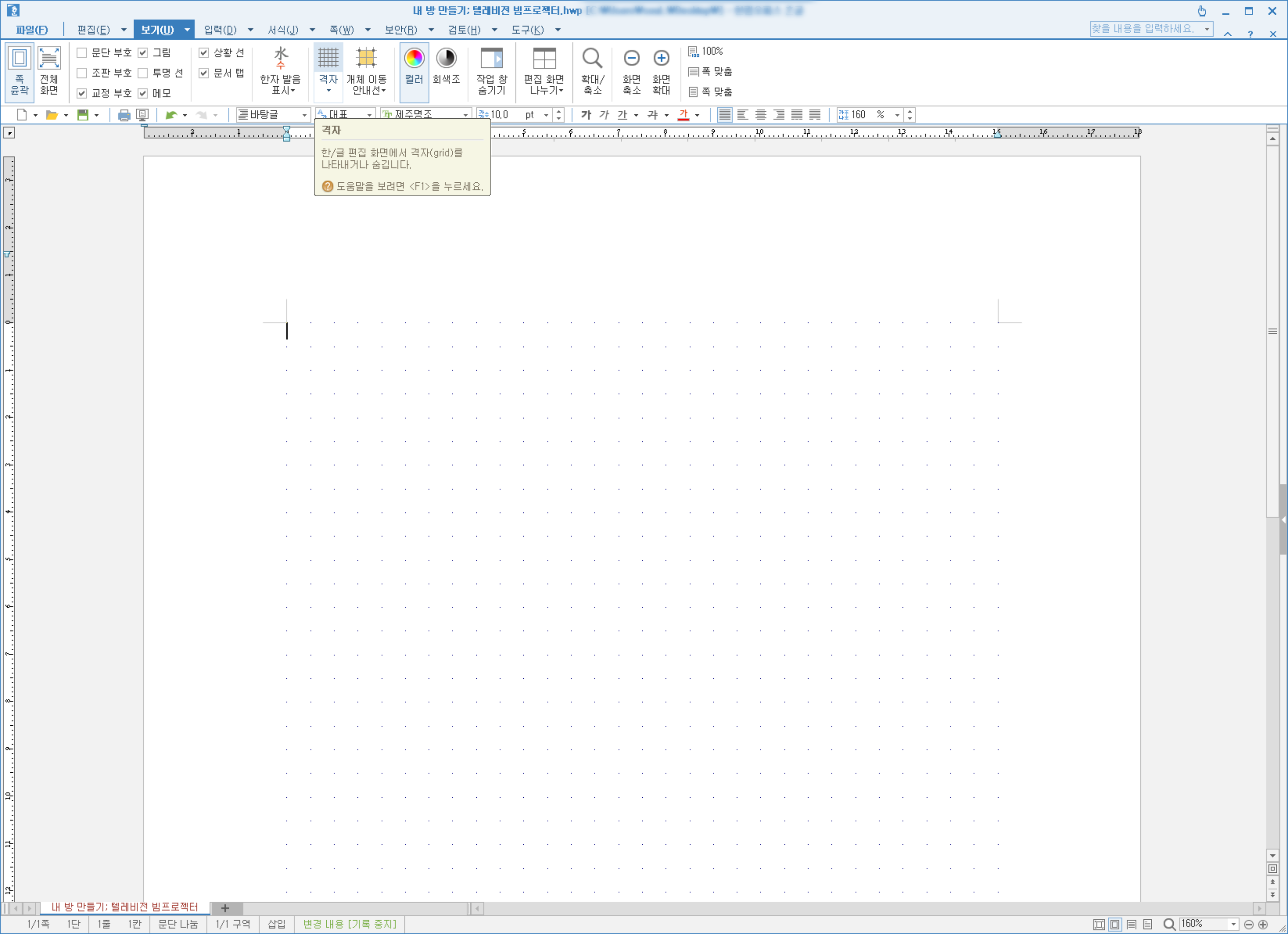The height and width of the screenshot is (934, 1288).
Task: Click 작업 창 숨기기 icon
Action: point(491,59)
